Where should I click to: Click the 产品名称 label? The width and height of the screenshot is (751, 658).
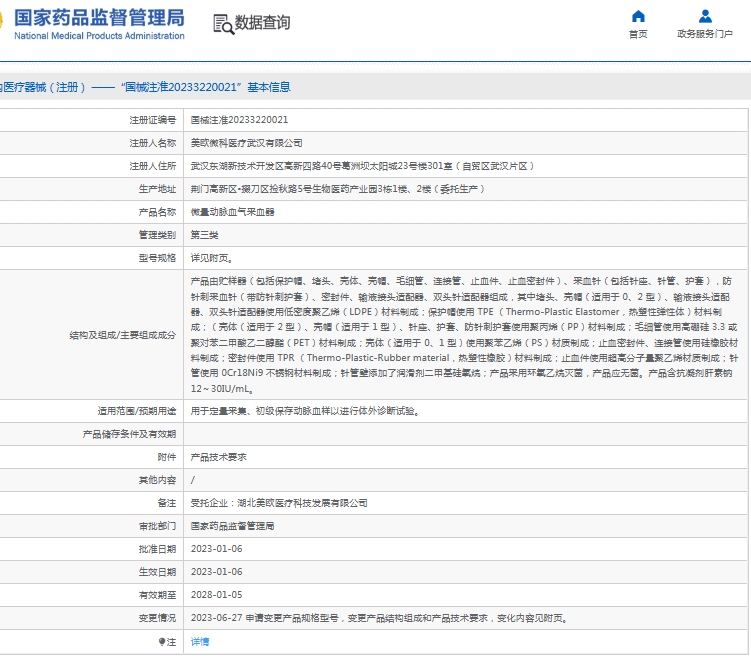(x=158, y=212)
